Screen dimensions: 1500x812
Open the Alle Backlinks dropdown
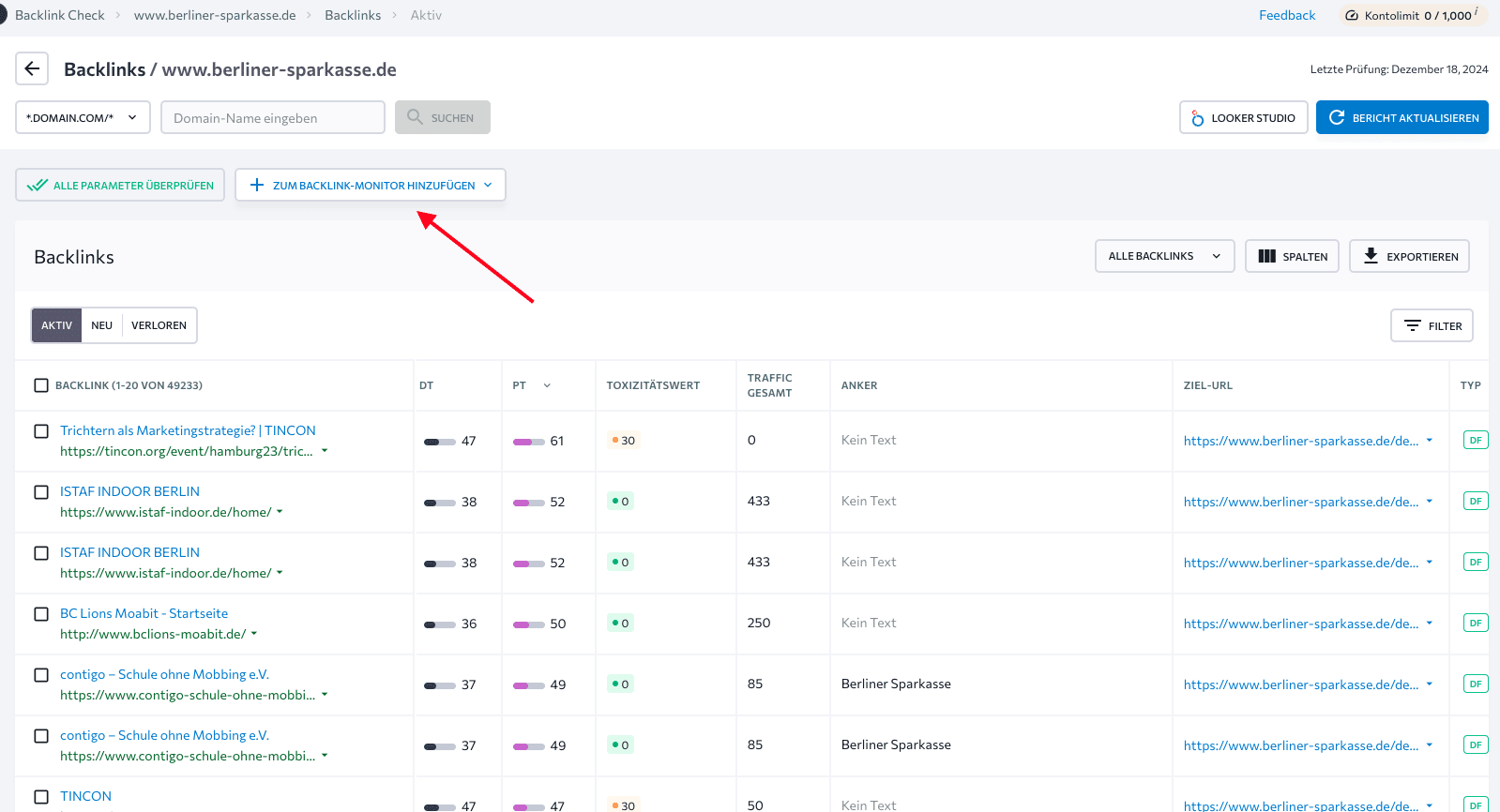pos(1164,256)
